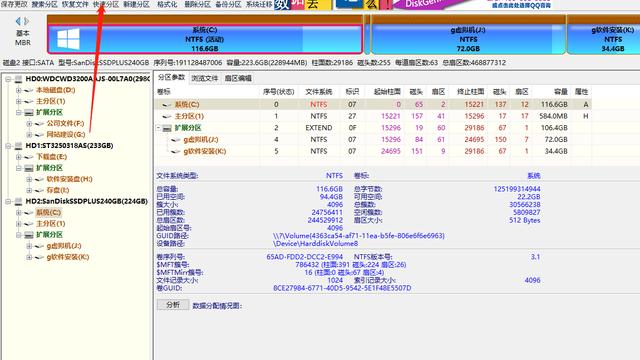640x360 pixels.
Task: Expand the 本地磁盘(D:) tree node
Action: click(19, 90)
